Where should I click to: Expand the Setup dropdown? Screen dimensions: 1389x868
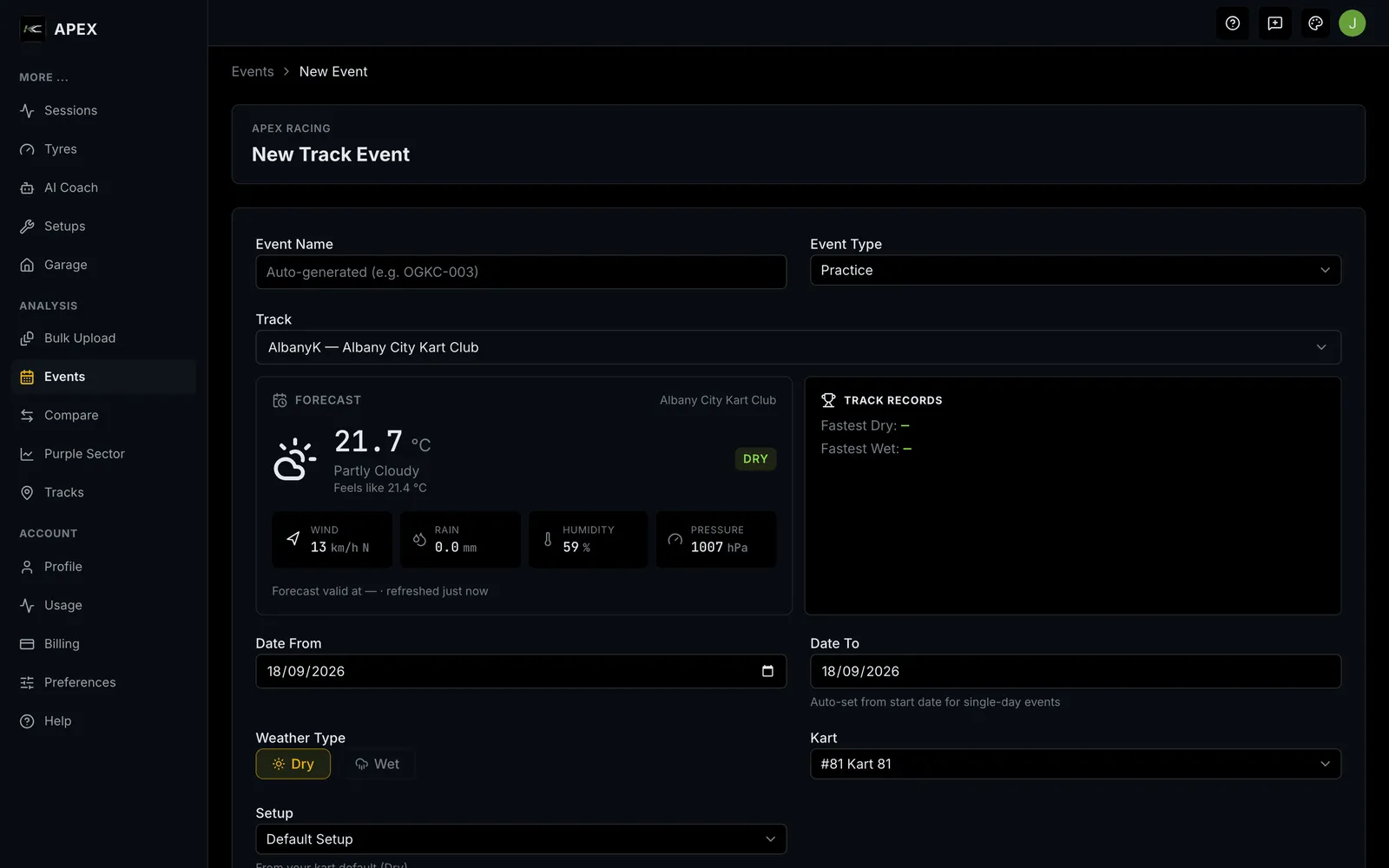(521, 839)
